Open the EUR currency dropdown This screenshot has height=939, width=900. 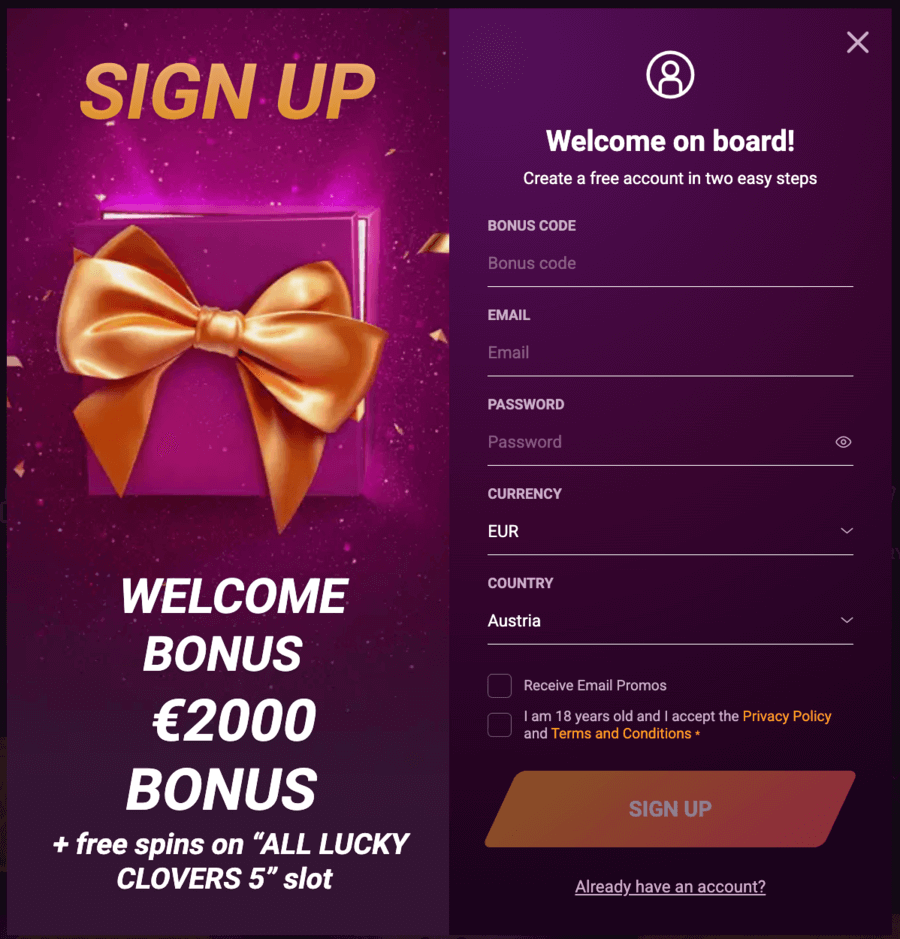tap(670, 531)
